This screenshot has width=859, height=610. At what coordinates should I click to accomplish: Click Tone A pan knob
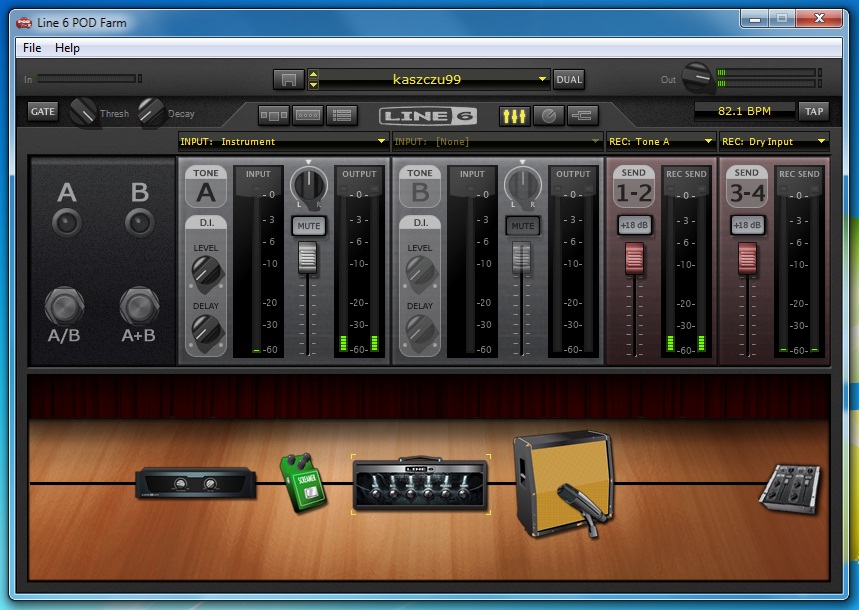pos(309,186)
